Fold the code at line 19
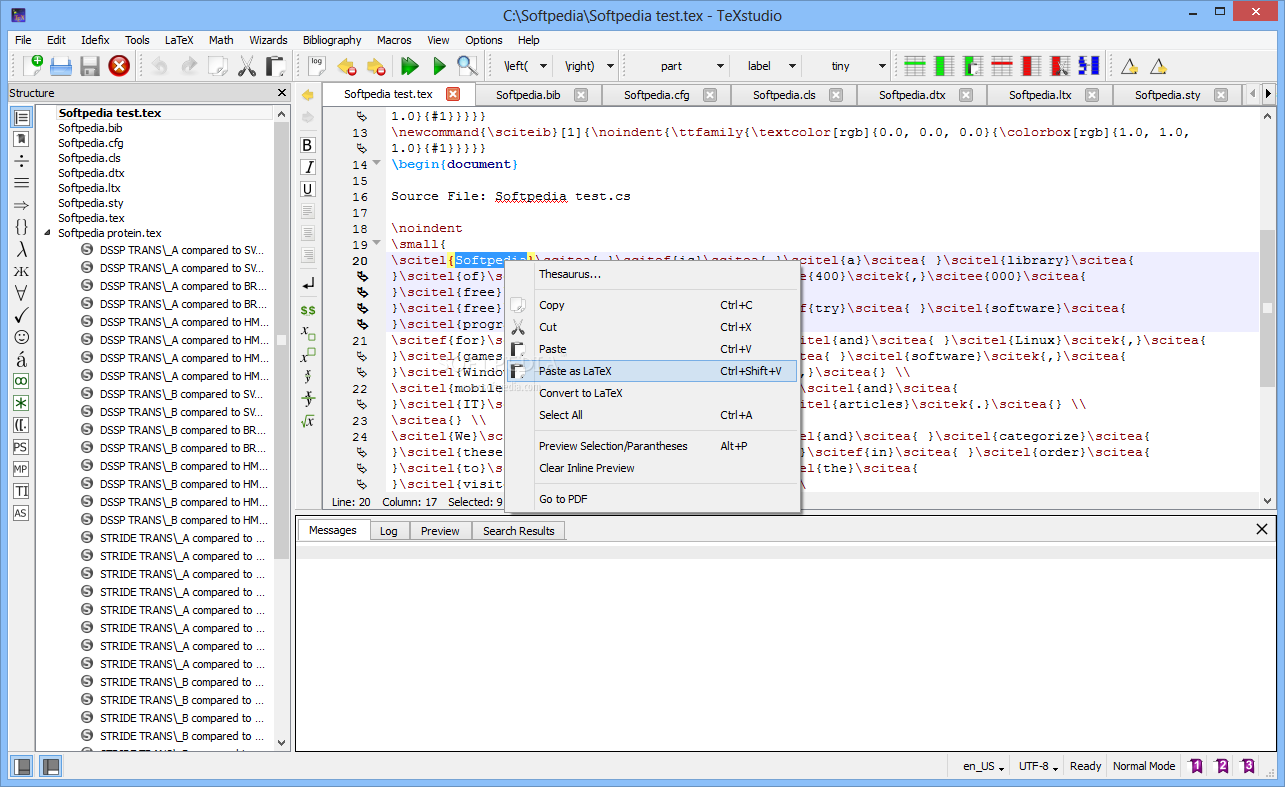The image size is (1285, 787). 376,243
